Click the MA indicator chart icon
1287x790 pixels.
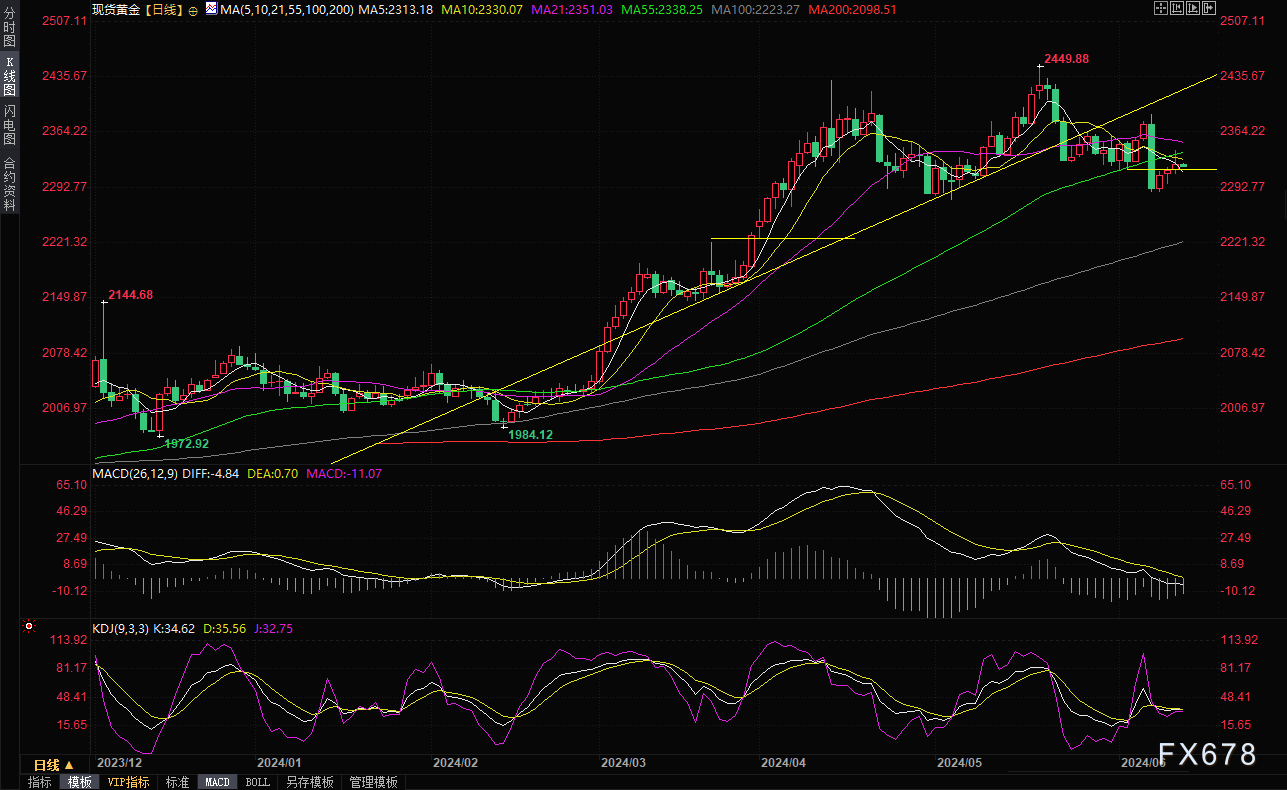click(211, 8)
